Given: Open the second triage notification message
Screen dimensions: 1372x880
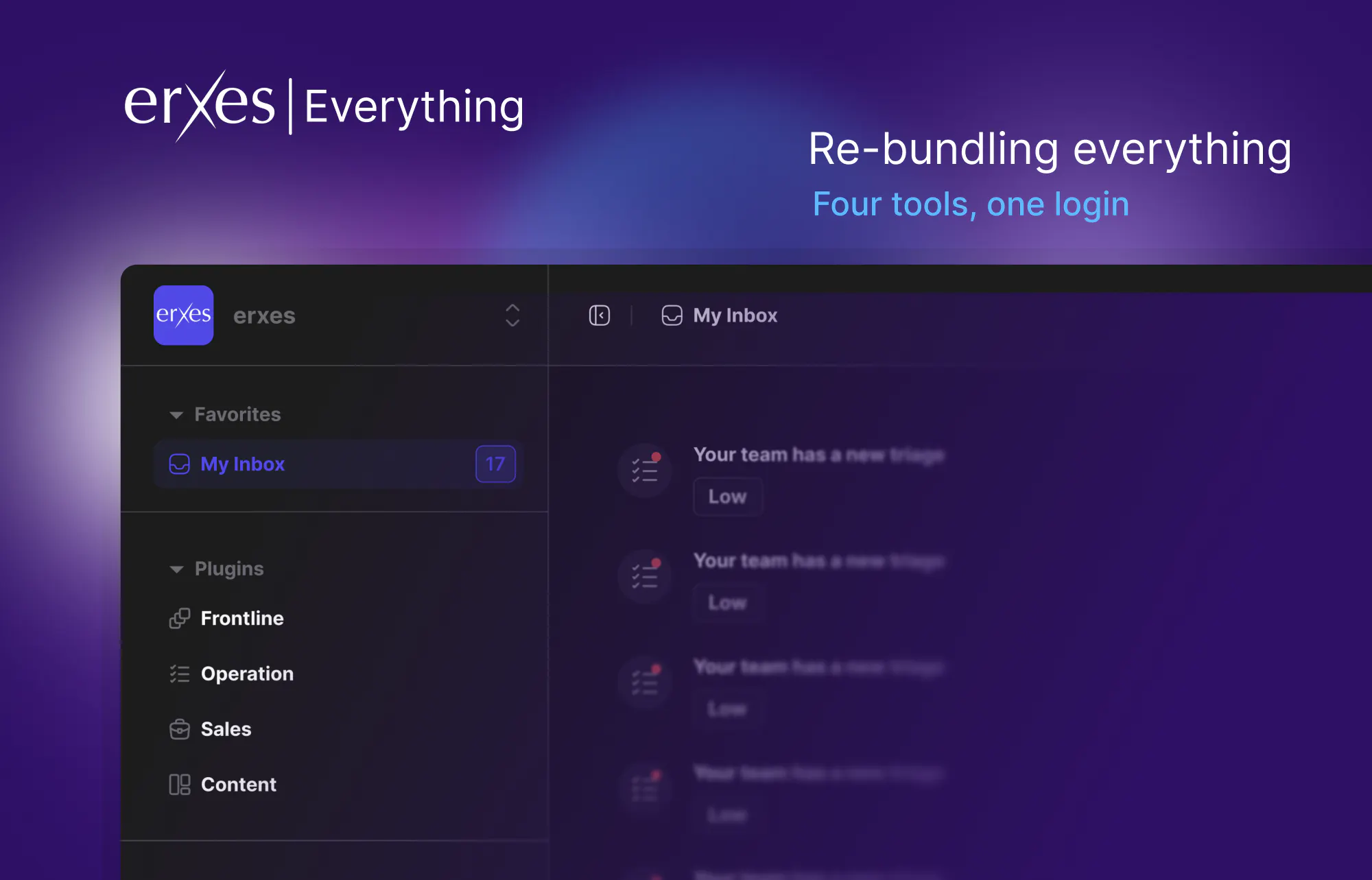Looking at the screenshot, I should (818, 561).
